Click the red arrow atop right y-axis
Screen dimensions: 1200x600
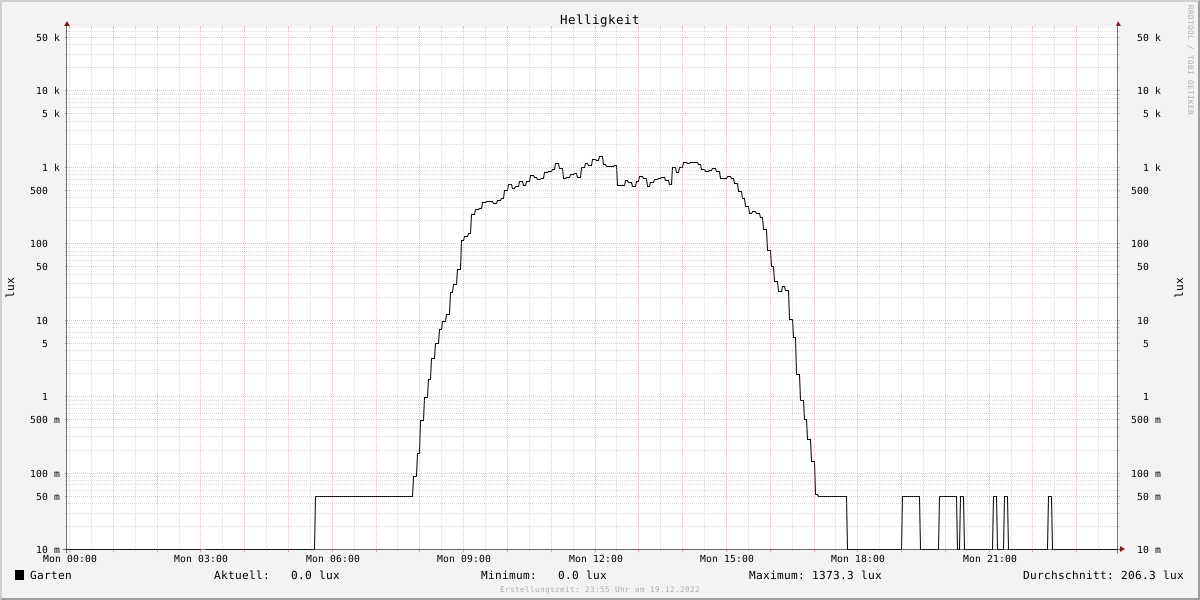pos(1118,23)
